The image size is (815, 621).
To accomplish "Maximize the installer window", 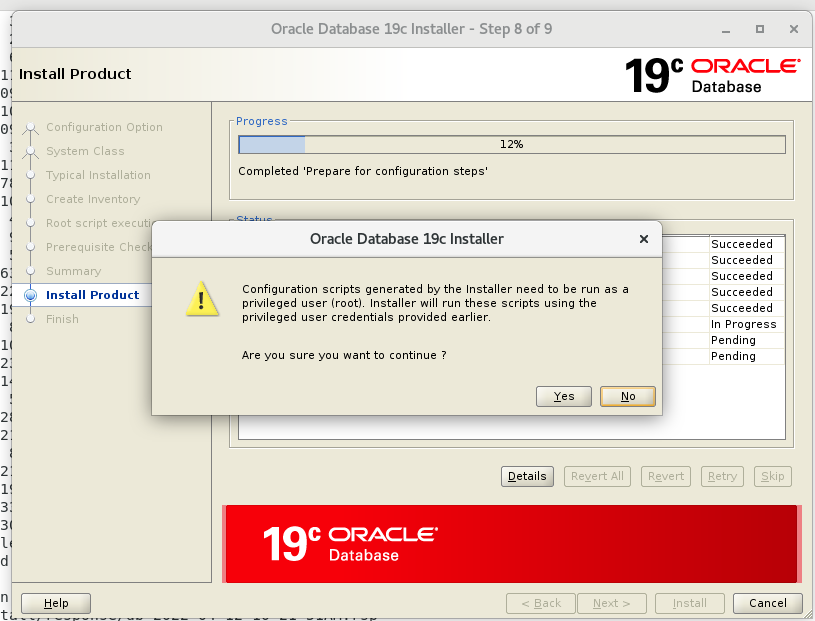I will click(x=759, y=29).
